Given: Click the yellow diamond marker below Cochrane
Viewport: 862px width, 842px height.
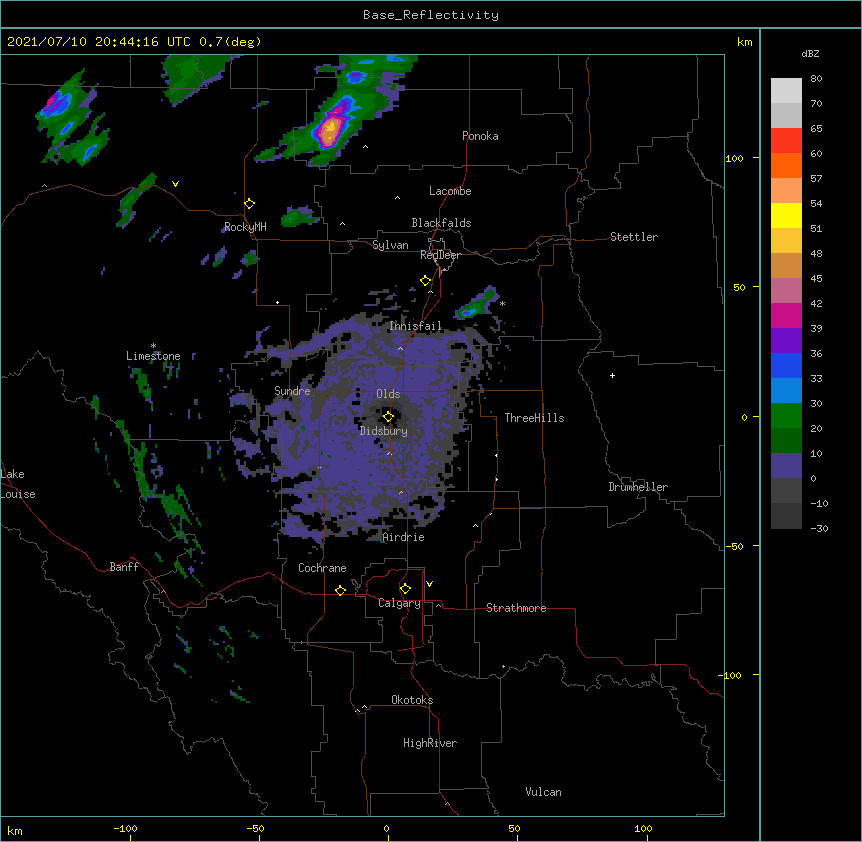Looking at the screenshot, I should [x=340, y=590].
